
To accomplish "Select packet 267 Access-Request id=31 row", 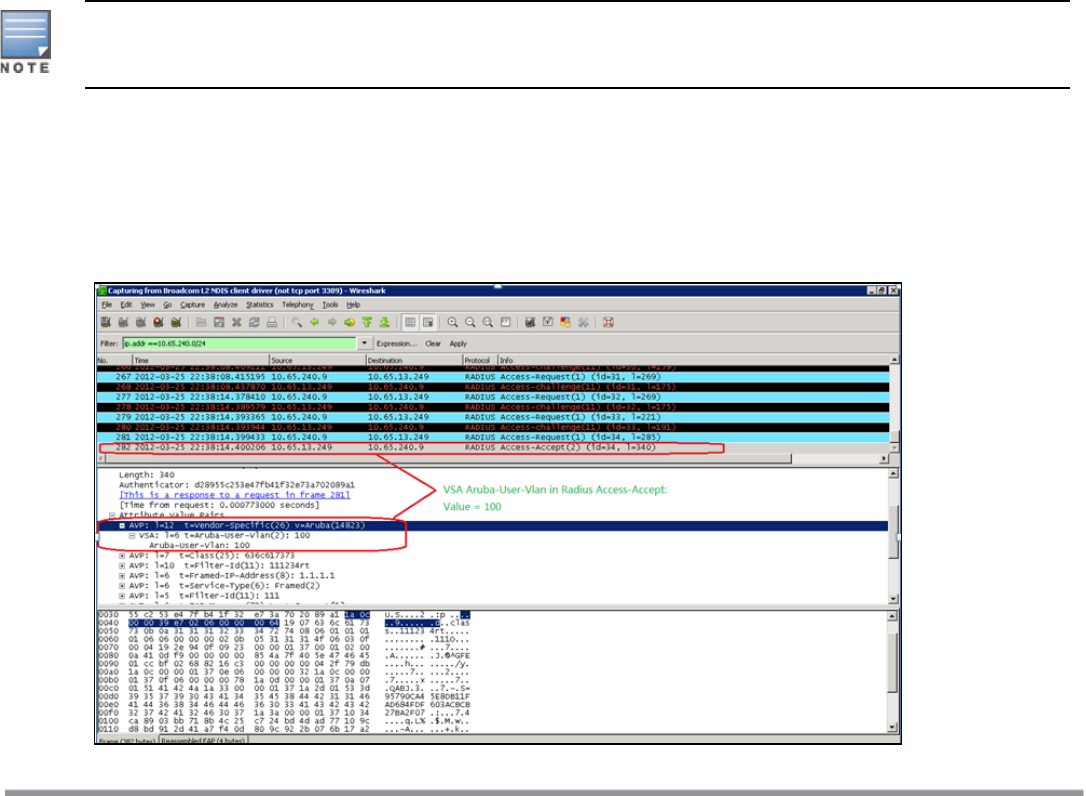I will click(x=493, y=377).
